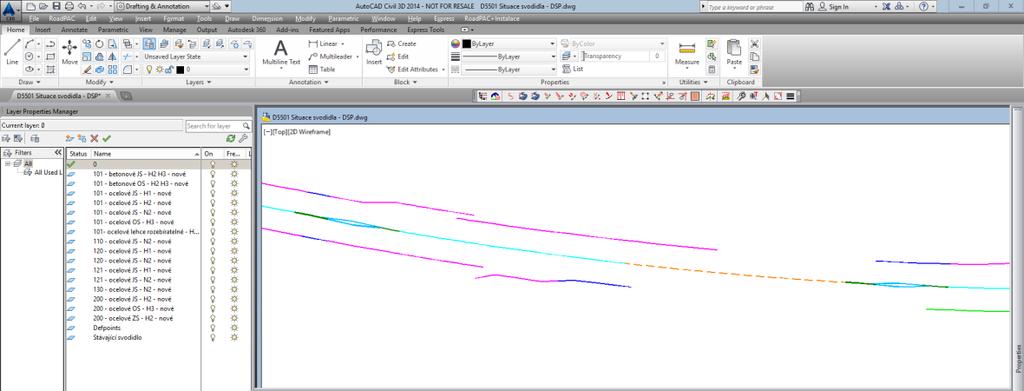Viewport: 1024px width, 391px height.
Task: Select the Measure utility
Action: [x=687, y=52]
